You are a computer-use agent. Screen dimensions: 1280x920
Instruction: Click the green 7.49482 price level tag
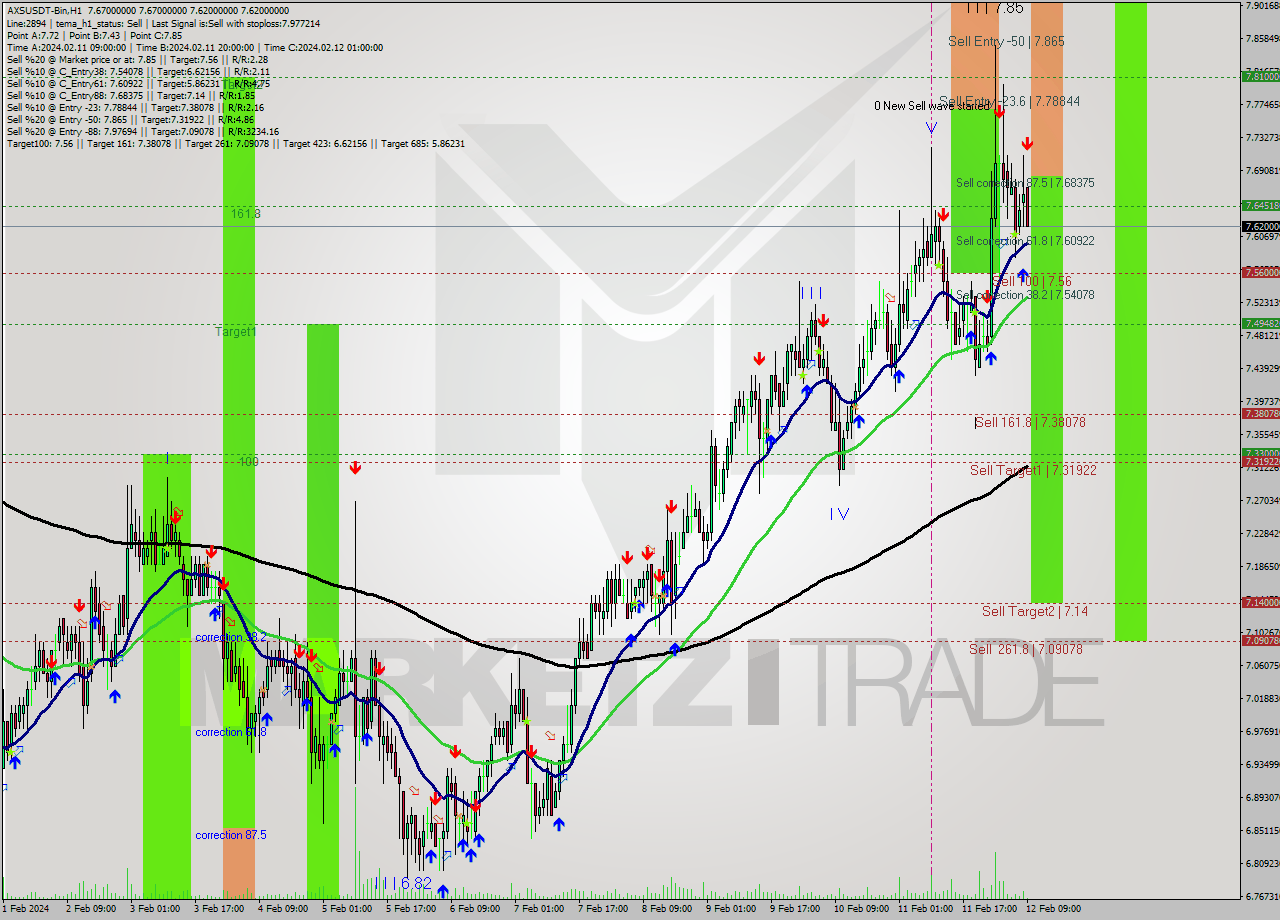point(1260,323)
